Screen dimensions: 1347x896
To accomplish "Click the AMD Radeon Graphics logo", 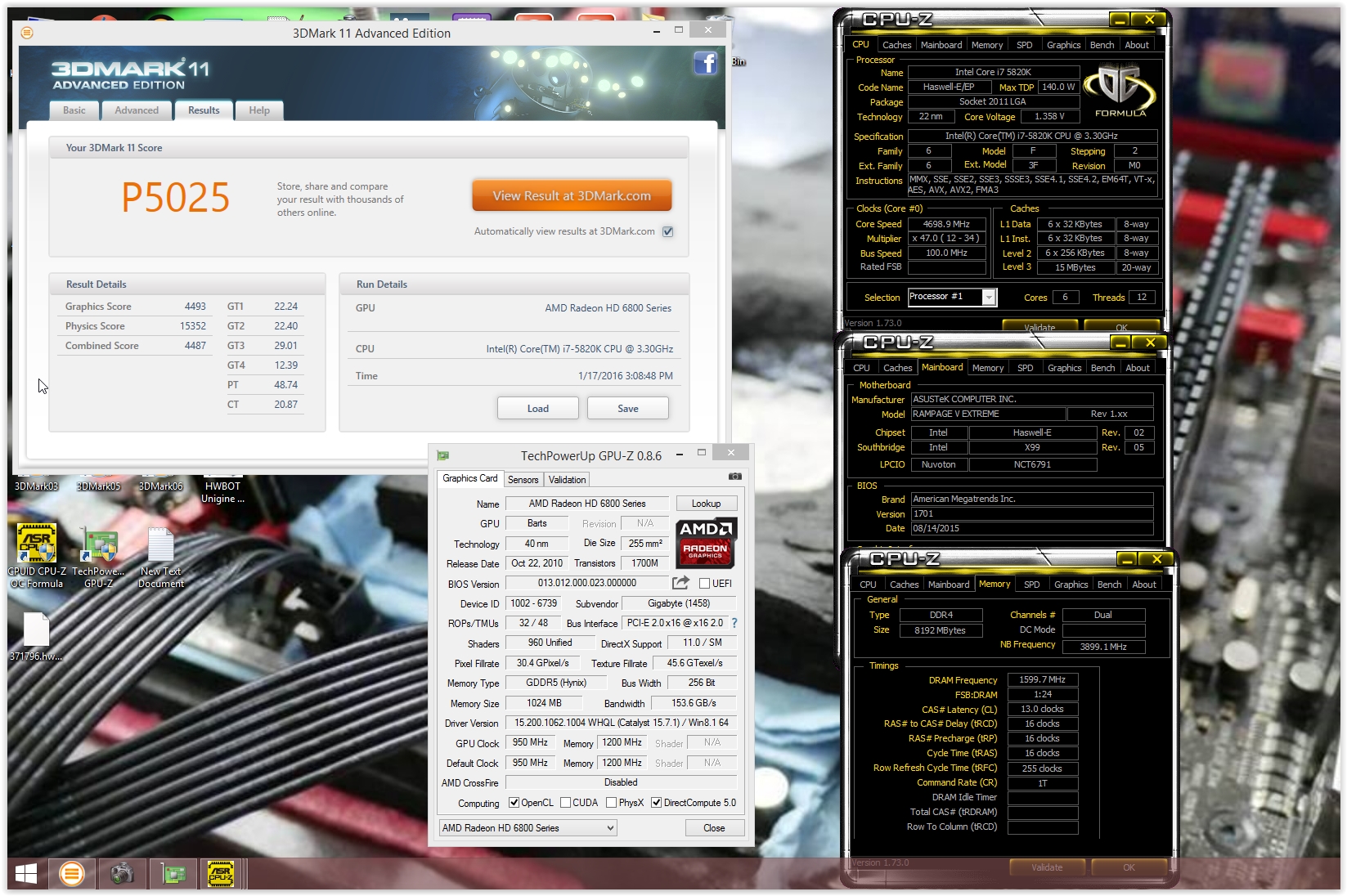I will pos(707,542).
